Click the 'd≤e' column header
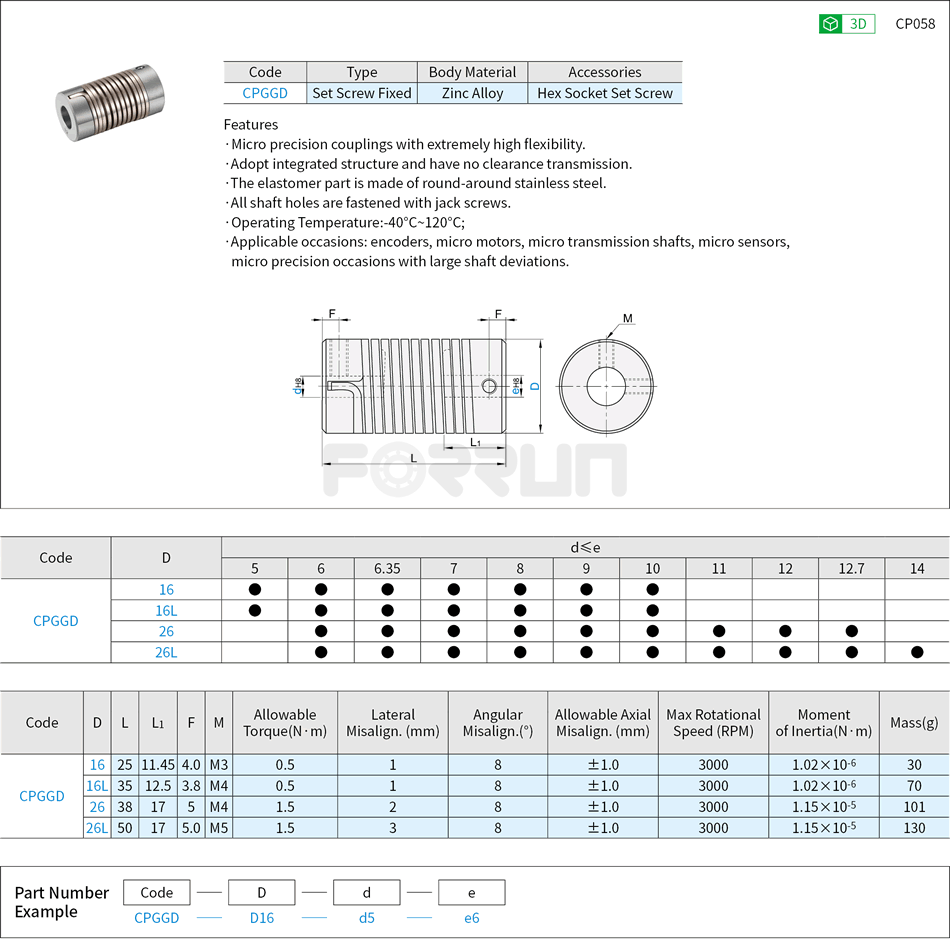This screenshot has height=940, width=950. point(585,547)
